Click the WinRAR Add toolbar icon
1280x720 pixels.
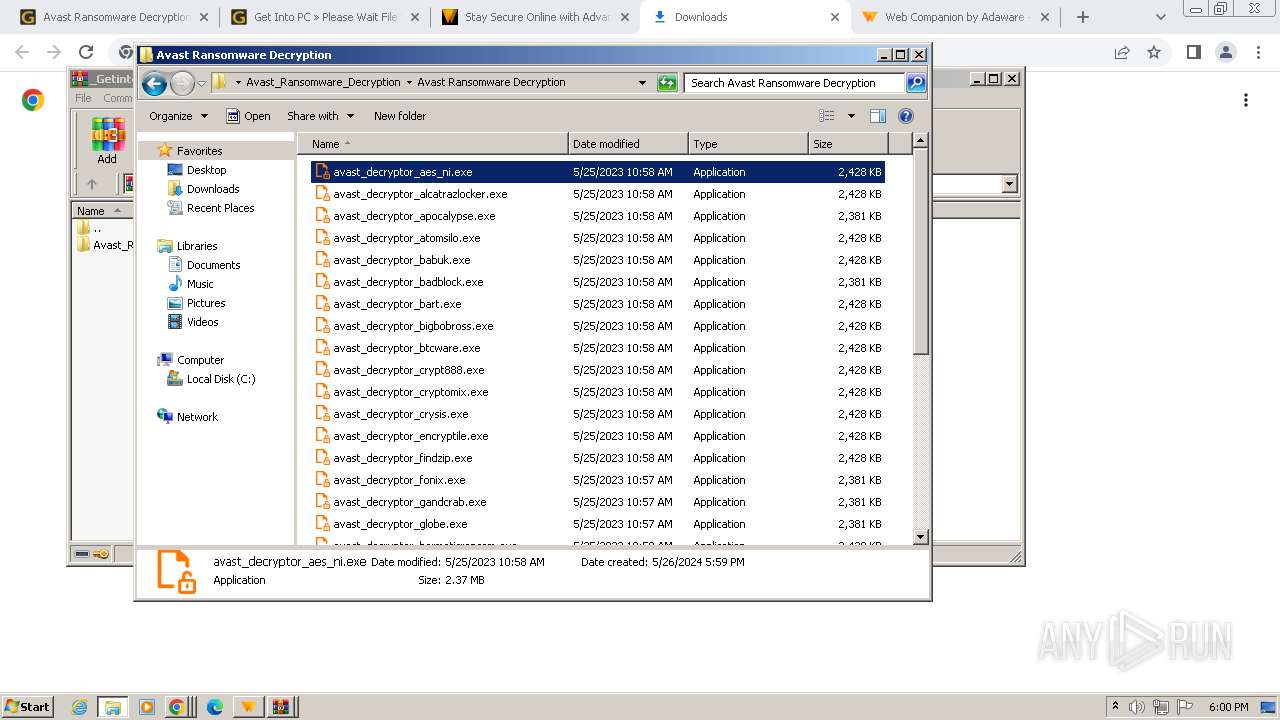click(107, 141)
